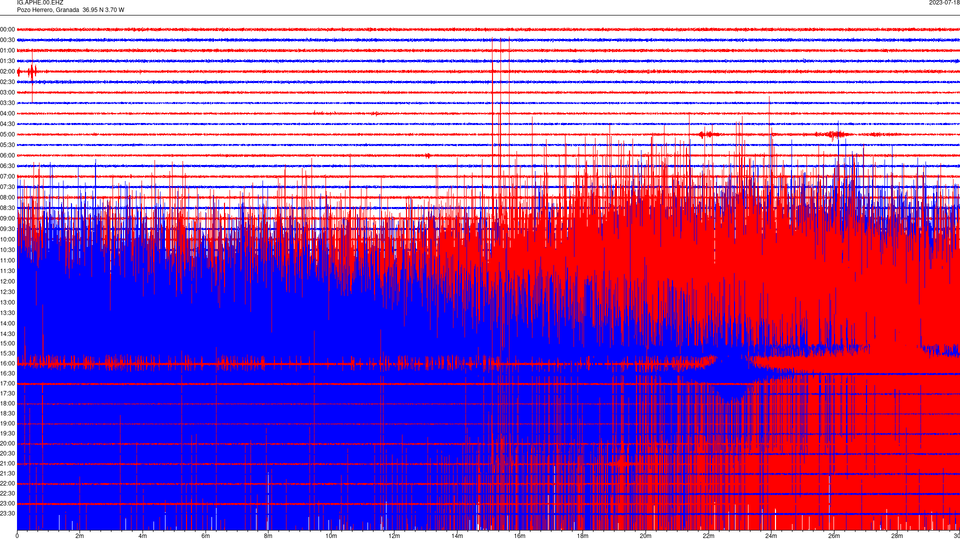
Task: Click the 06:00 time label
Action: coord(7,156)
